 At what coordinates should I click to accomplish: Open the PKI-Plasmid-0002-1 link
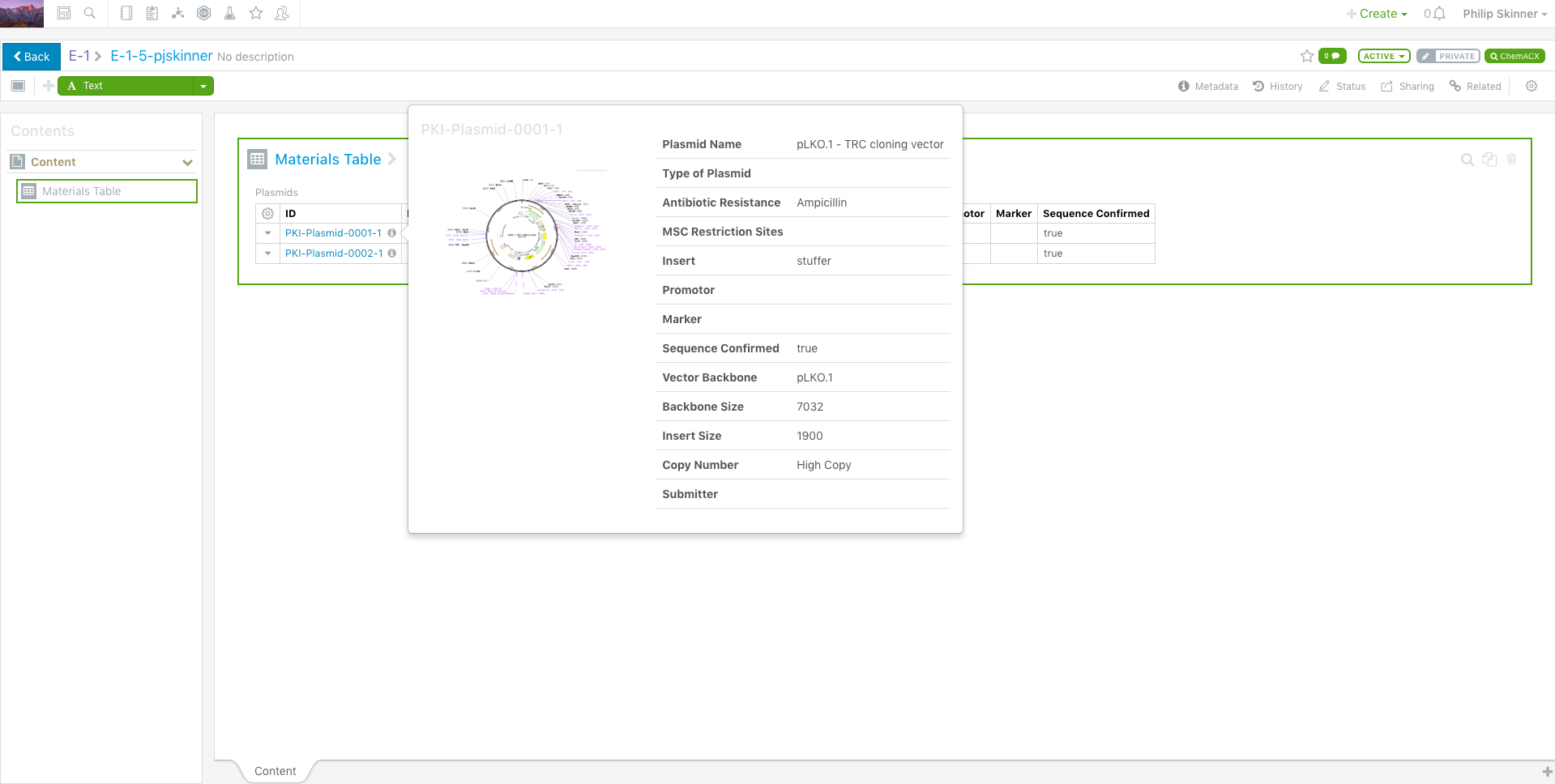[333, 254]
